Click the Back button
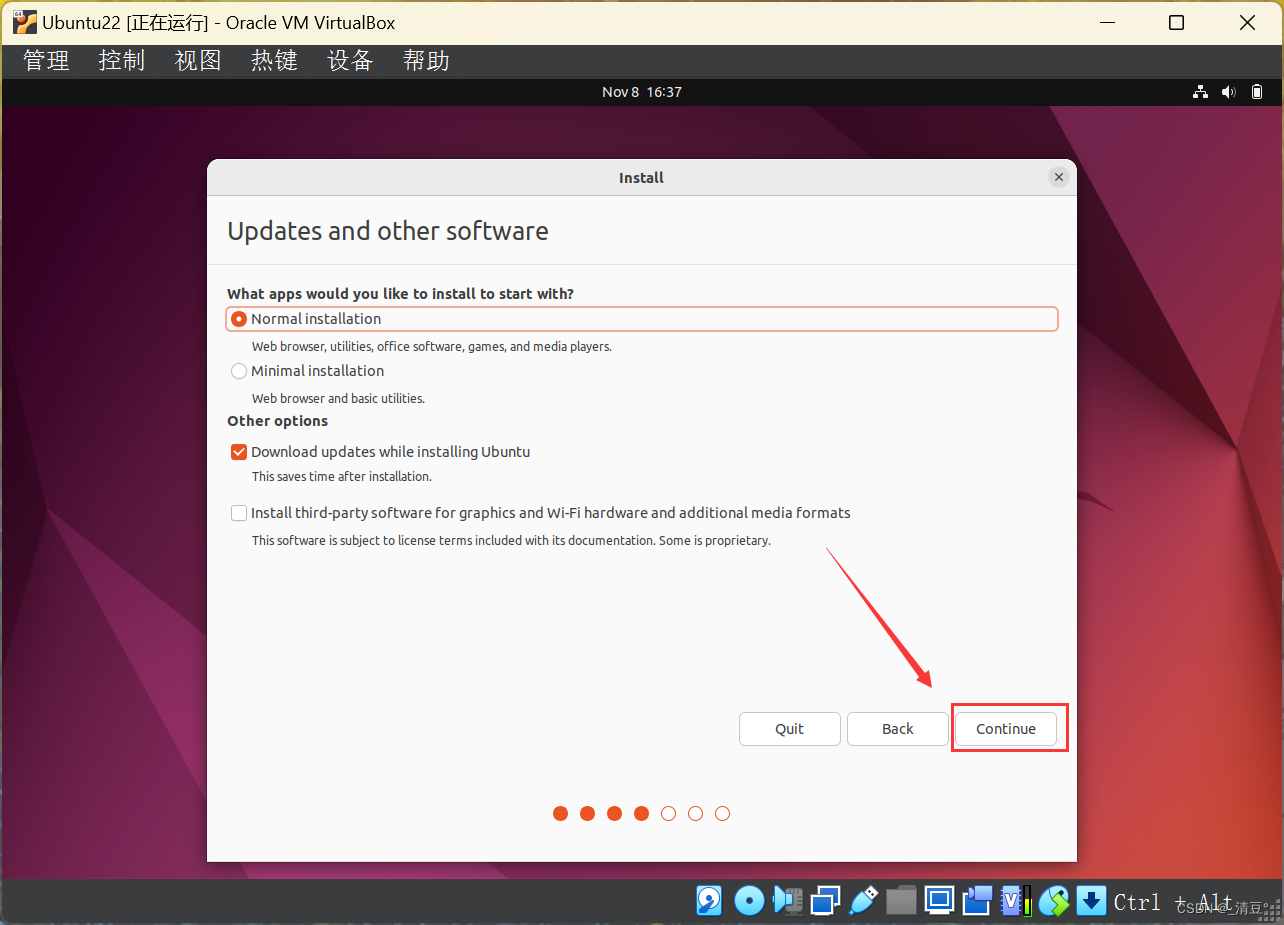The width and height of the screenshot is (1284, 925). pos(898,729)
